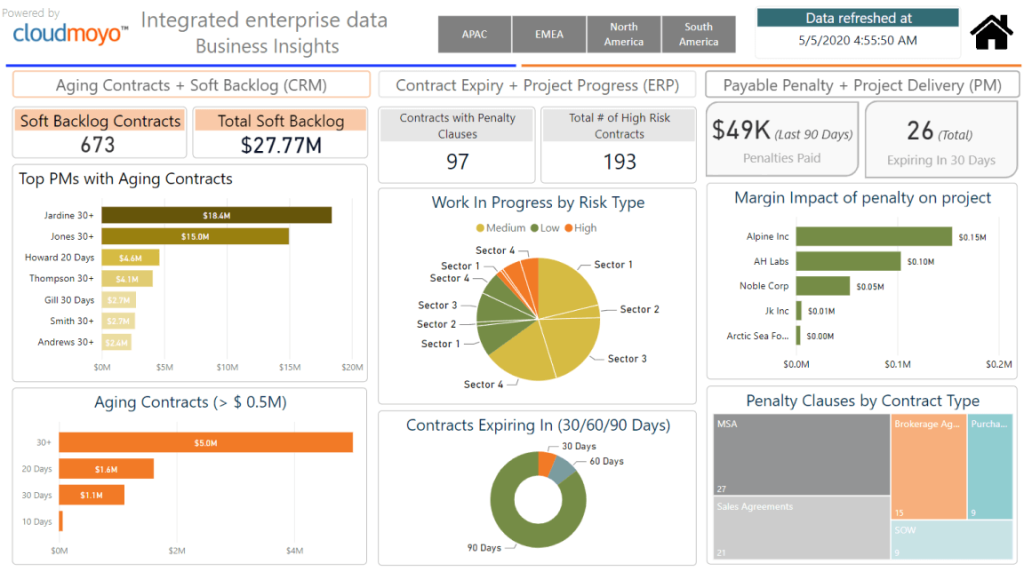Click the Low risk legend item
Image resolution: width=1024 pixels, height=572 pixels.
click(x=545, y=228)
